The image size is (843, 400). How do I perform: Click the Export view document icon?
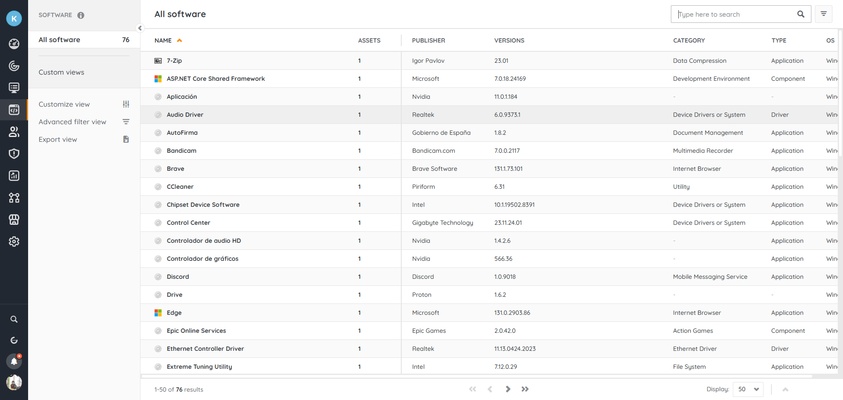pos(126,139)
